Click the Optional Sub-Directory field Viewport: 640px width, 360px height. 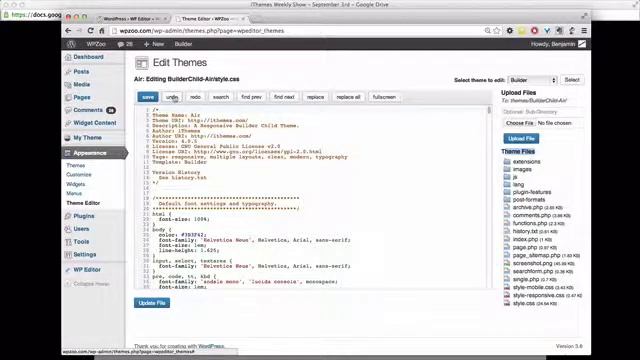tap(542, 112)
